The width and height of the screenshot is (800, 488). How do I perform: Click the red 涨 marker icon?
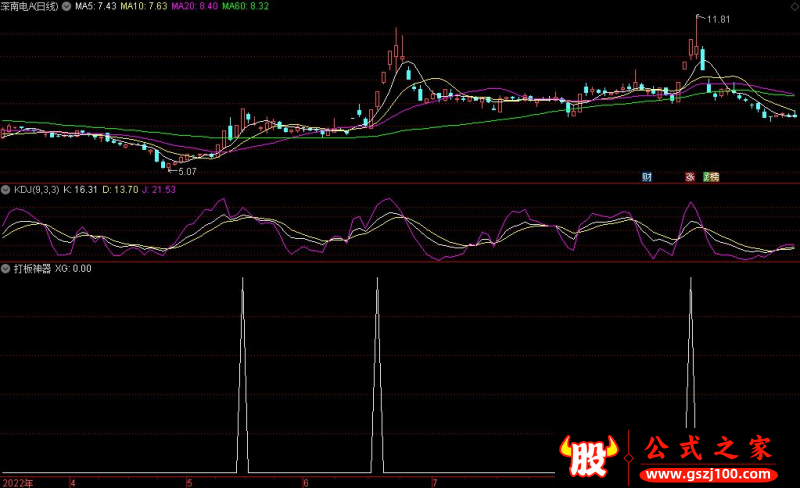pyautogui.click(x=690, y=177)
